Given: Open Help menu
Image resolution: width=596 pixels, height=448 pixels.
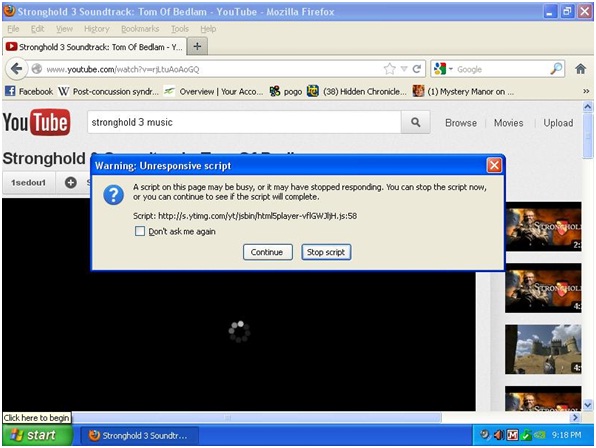Looking at the screenshot, I should [208, 29].
